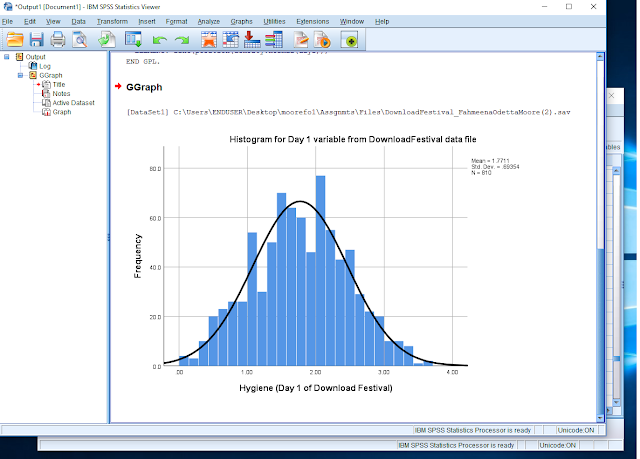The image size is (640, 459).
Task: Open the View menu
Action: click(x=53, y=22)
